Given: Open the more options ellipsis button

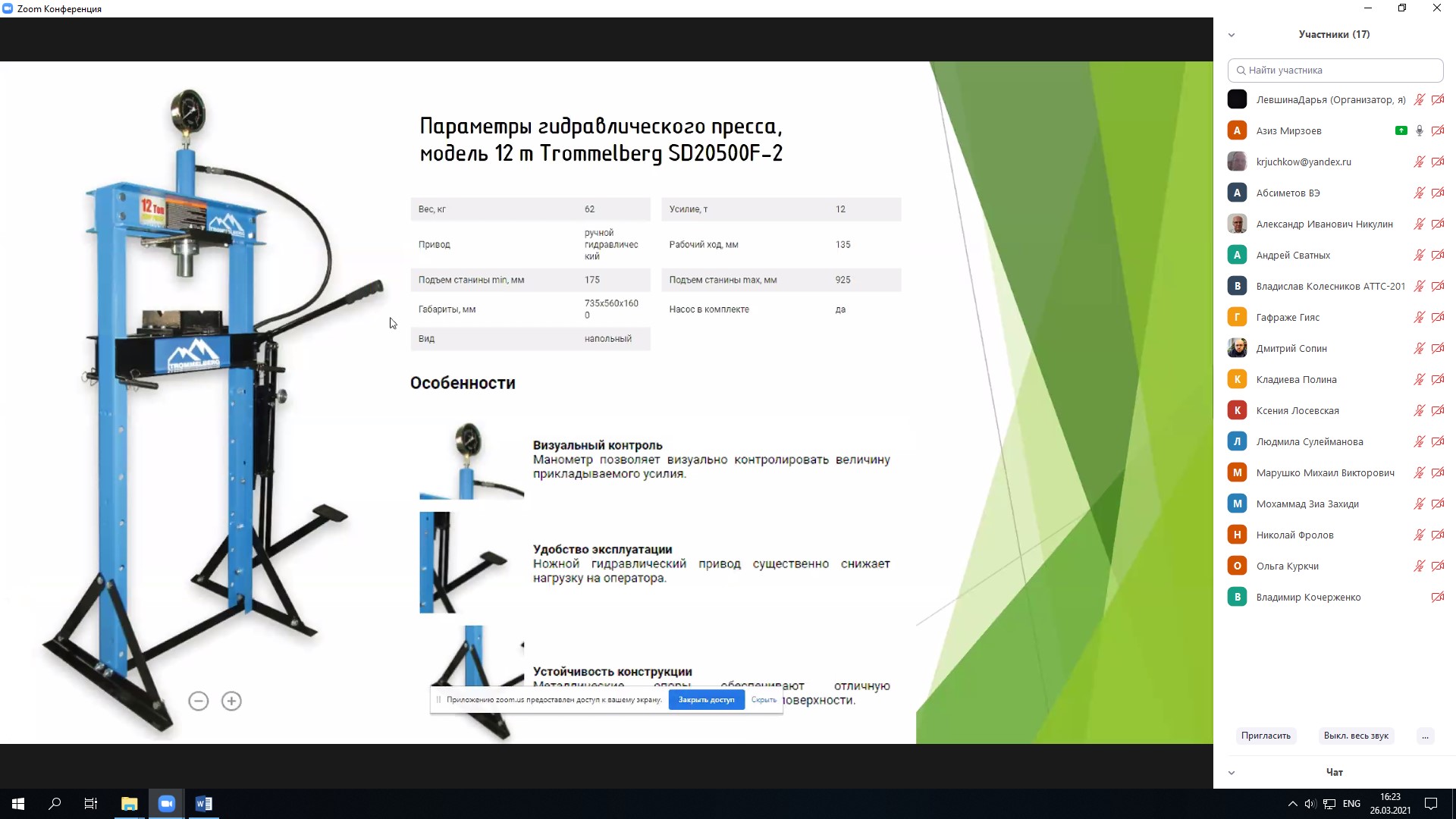Looking at the screenshot, I should 1426,736.
